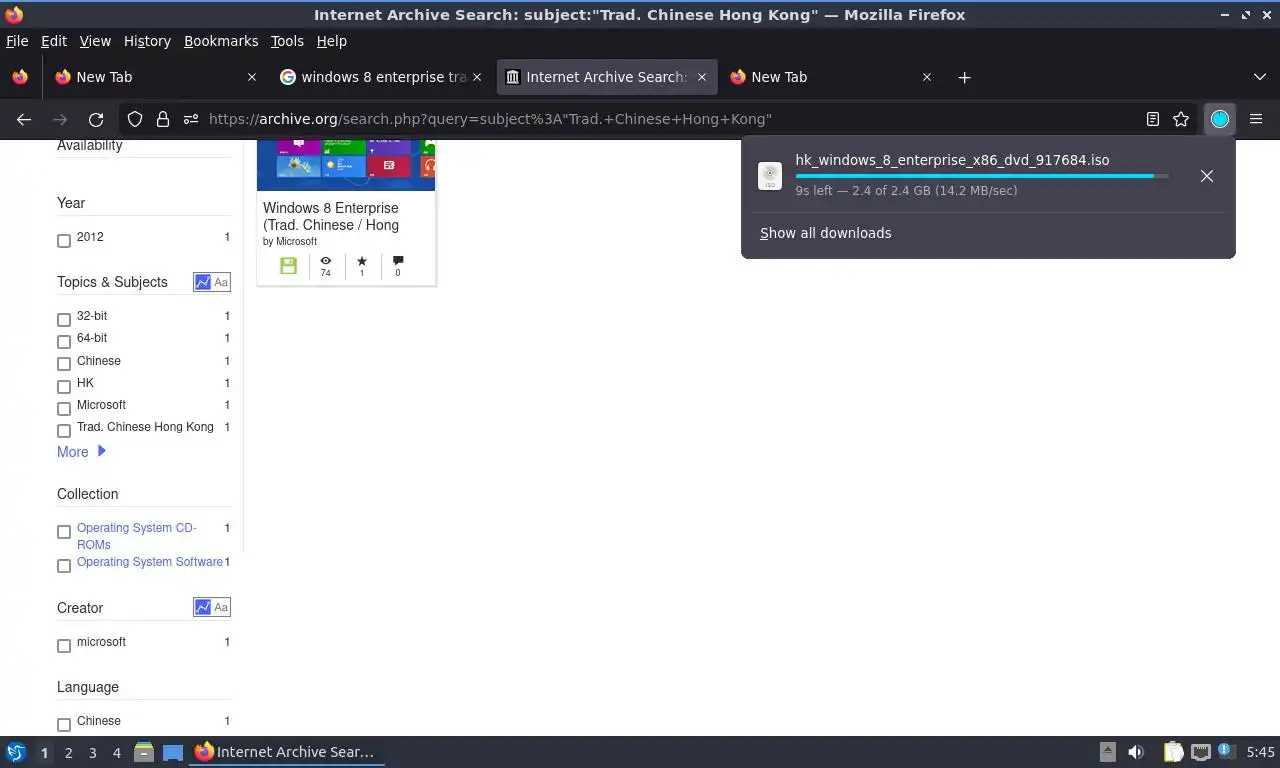Open the Edit menu

coord(54,41)
